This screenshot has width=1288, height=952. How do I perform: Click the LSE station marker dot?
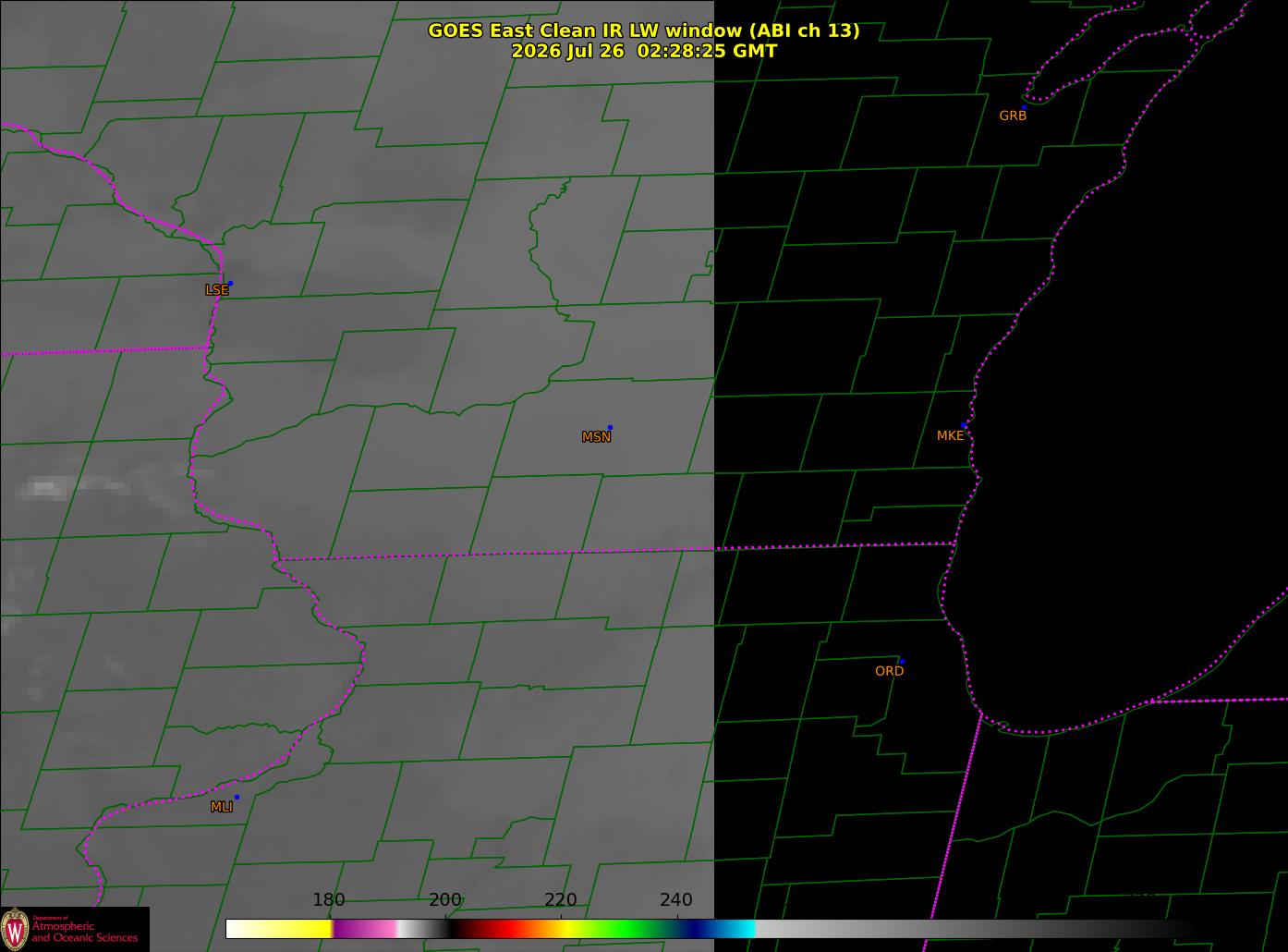[x=230, y=283]
